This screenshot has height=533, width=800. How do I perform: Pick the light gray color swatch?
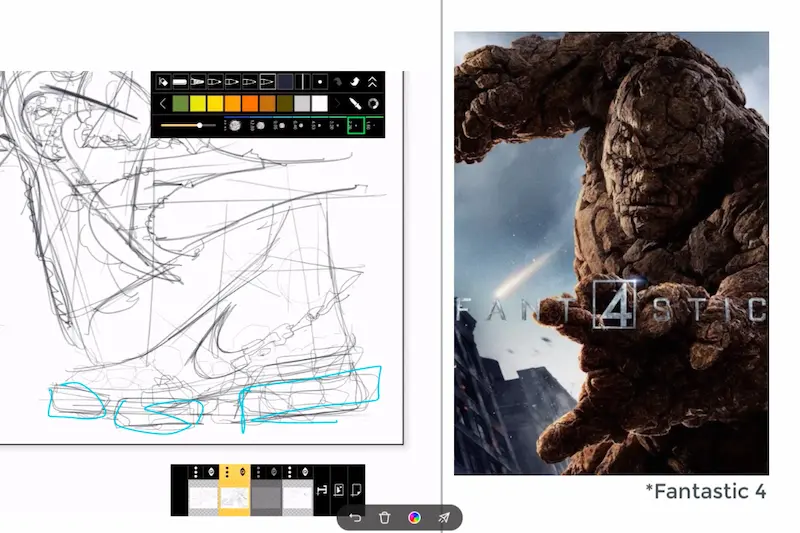[302, 104]
